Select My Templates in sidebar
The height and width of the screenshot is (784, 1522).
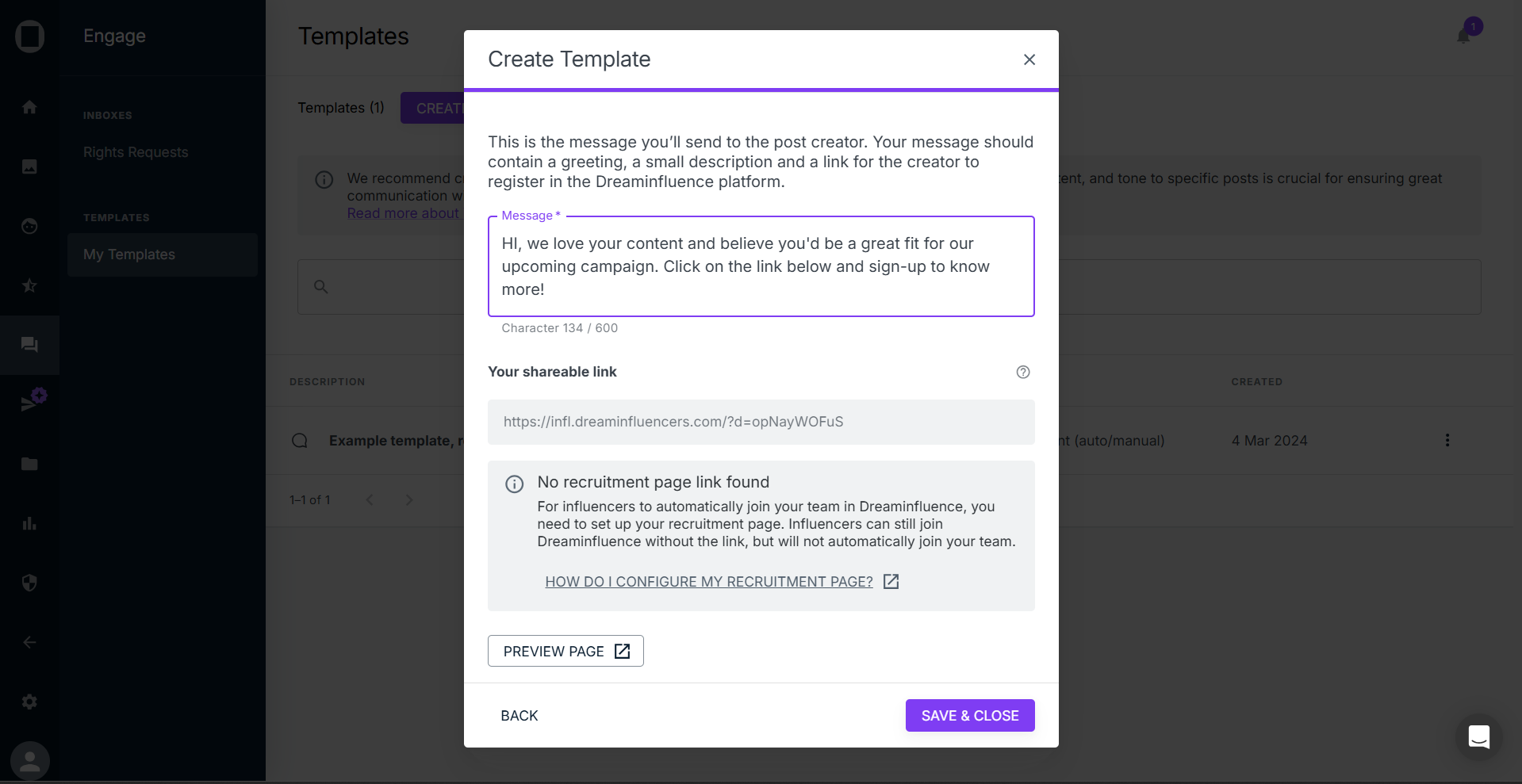tap(129, 254)
